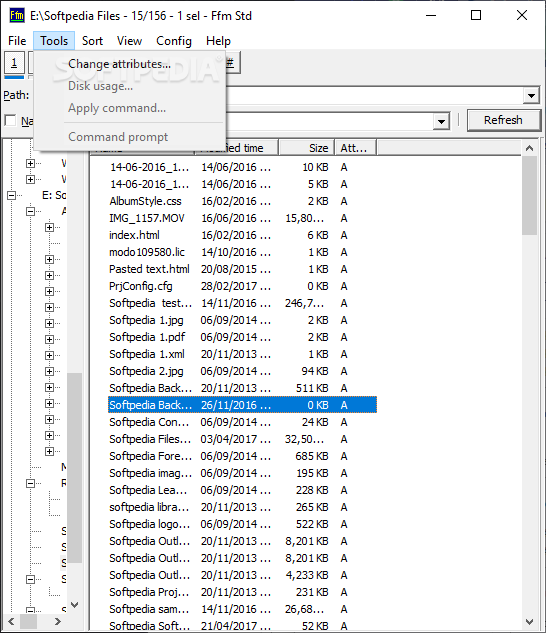Image resolution: width=546 pixels, height=633 pixels.
Task: Click file list scrollbar up arrow
Action: 529,148
